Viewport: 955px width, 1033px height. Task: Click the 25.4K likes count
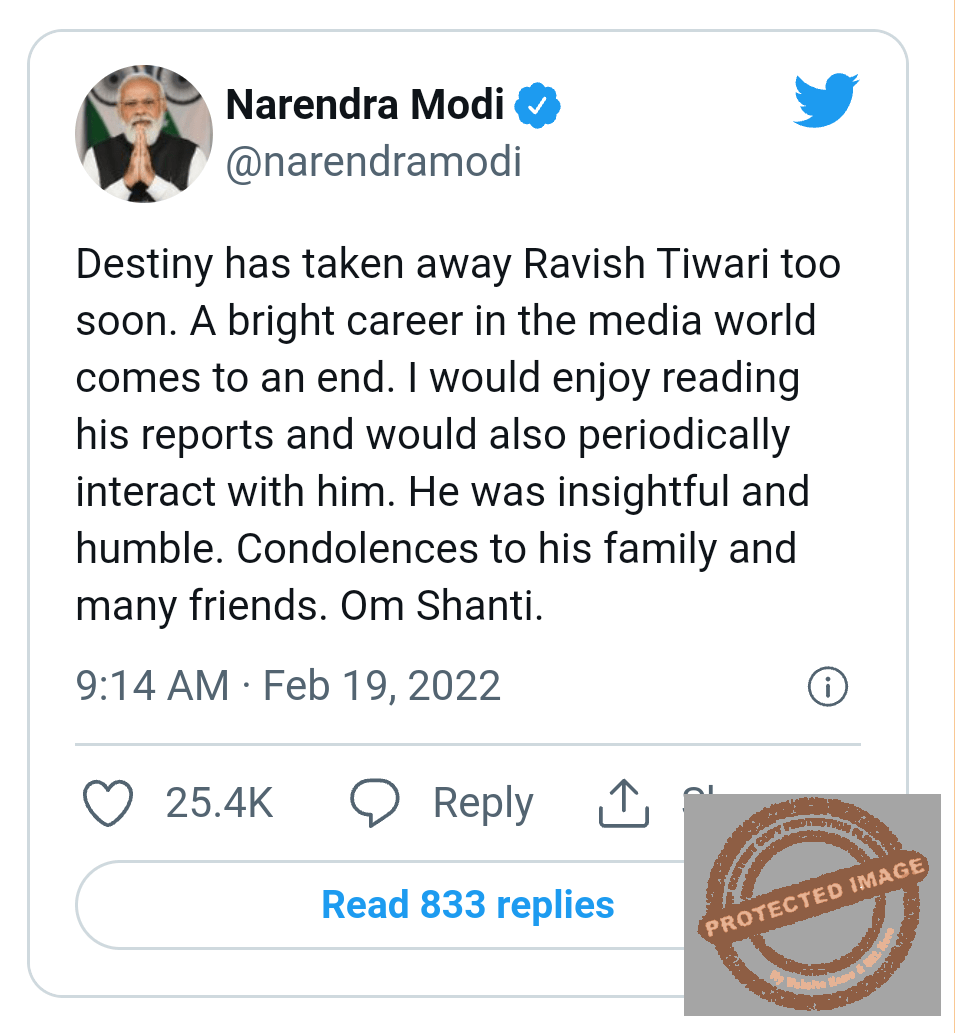coord(219,804)
